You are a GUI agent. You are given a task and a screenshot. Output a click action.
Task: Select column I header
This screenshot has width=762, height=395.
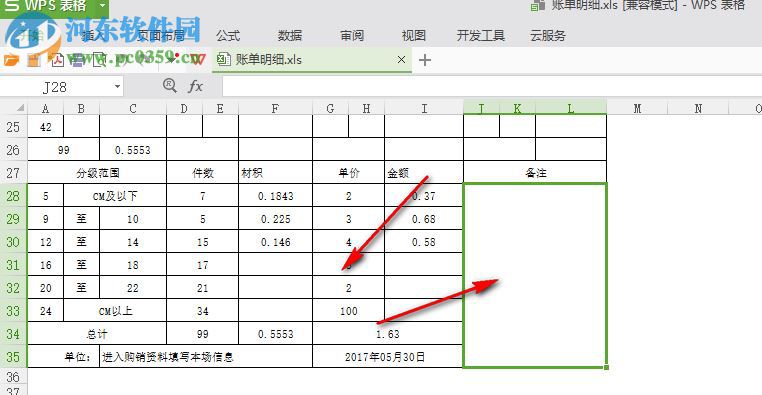pos(424,108)
